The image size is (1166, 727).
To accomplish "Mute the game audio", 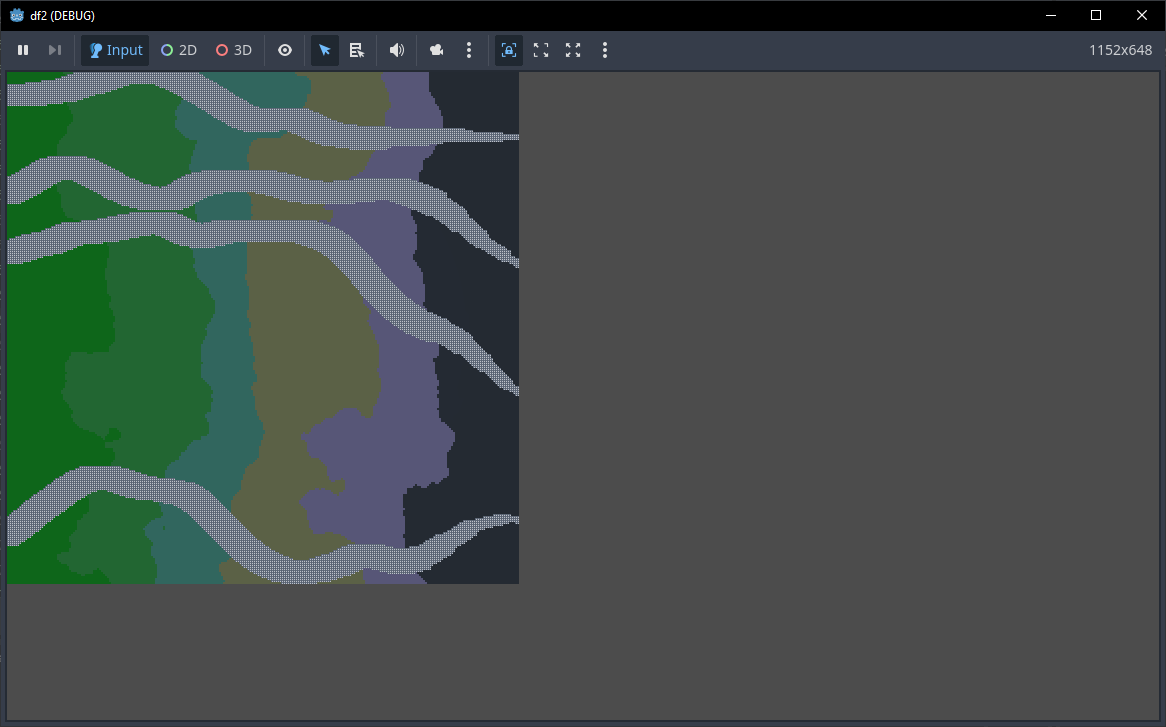I will click(x=397, y=50).
